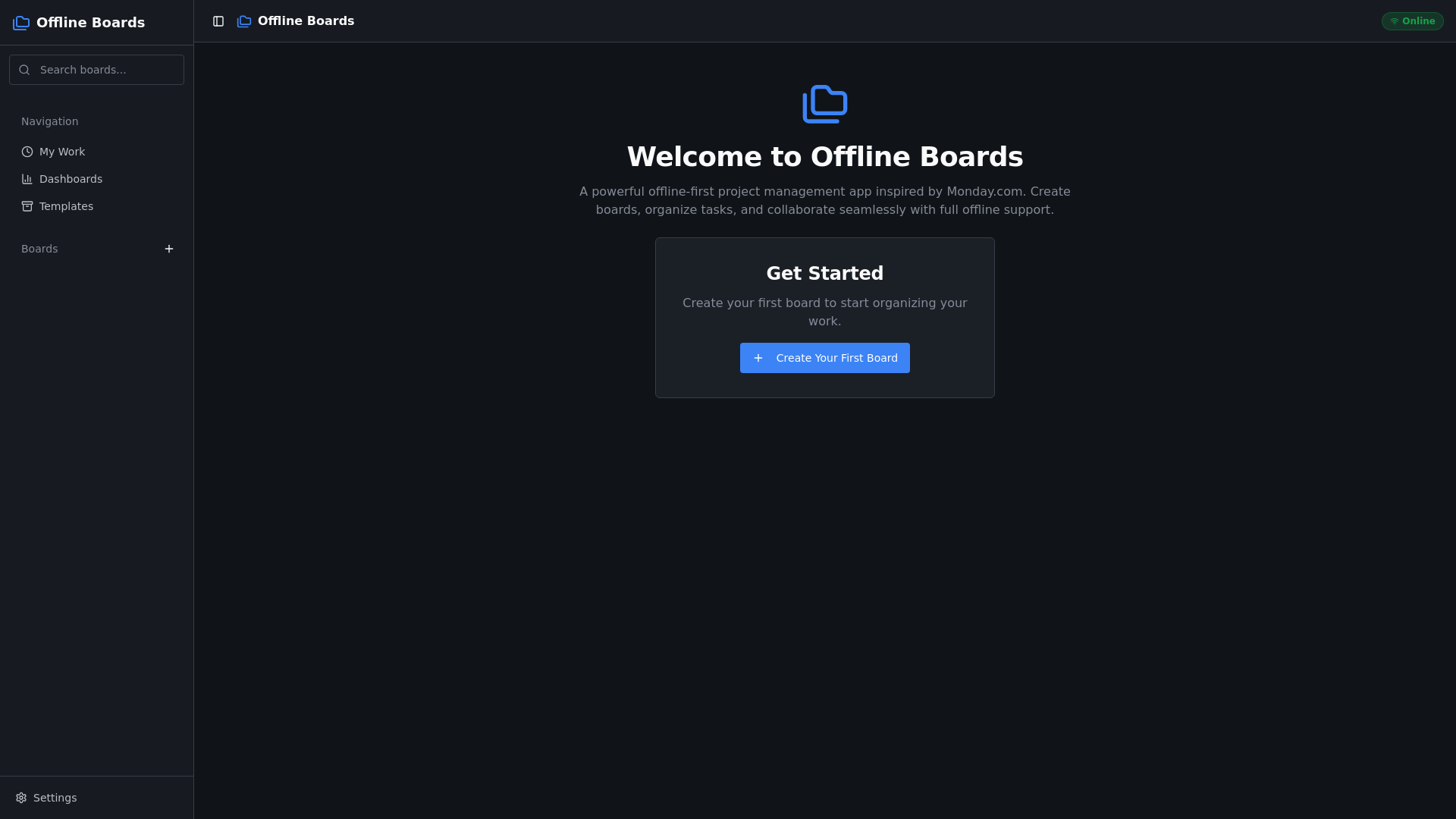Click the Boards section label
Viewport: 1456px width, 819px height.
coord(39,249)
